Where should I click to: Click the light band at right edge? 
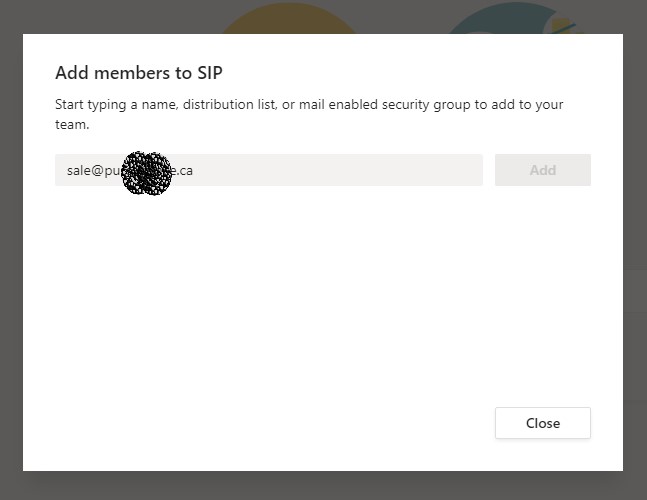pos(635,296)
